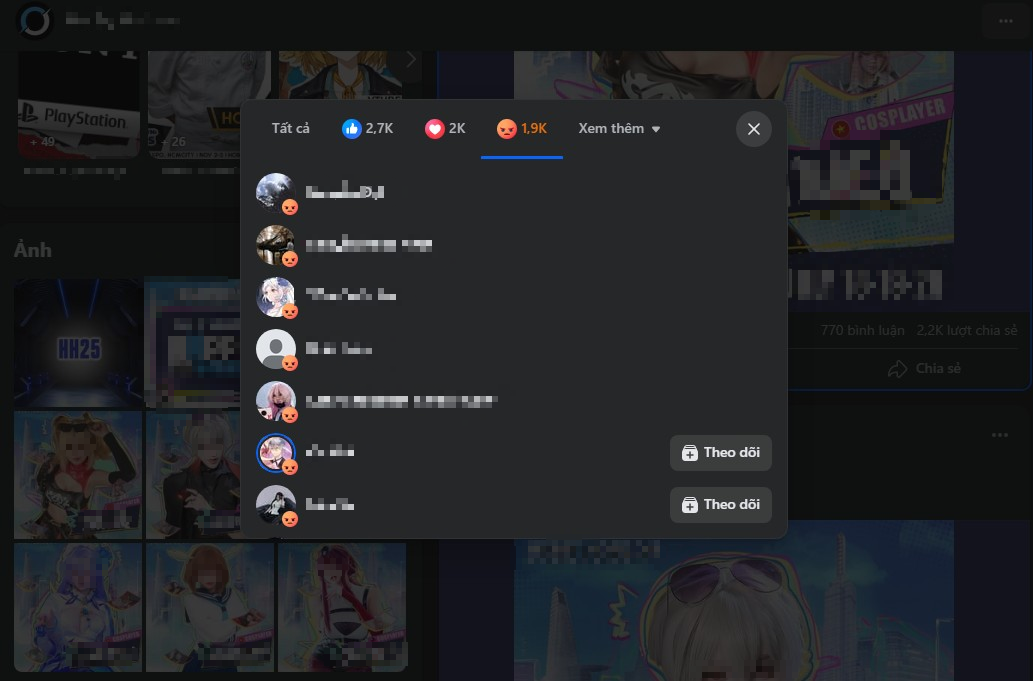Screen dimensions: 1033x681
Task: Open the second user's avatar in list
Action: click(x=276, y=244)
